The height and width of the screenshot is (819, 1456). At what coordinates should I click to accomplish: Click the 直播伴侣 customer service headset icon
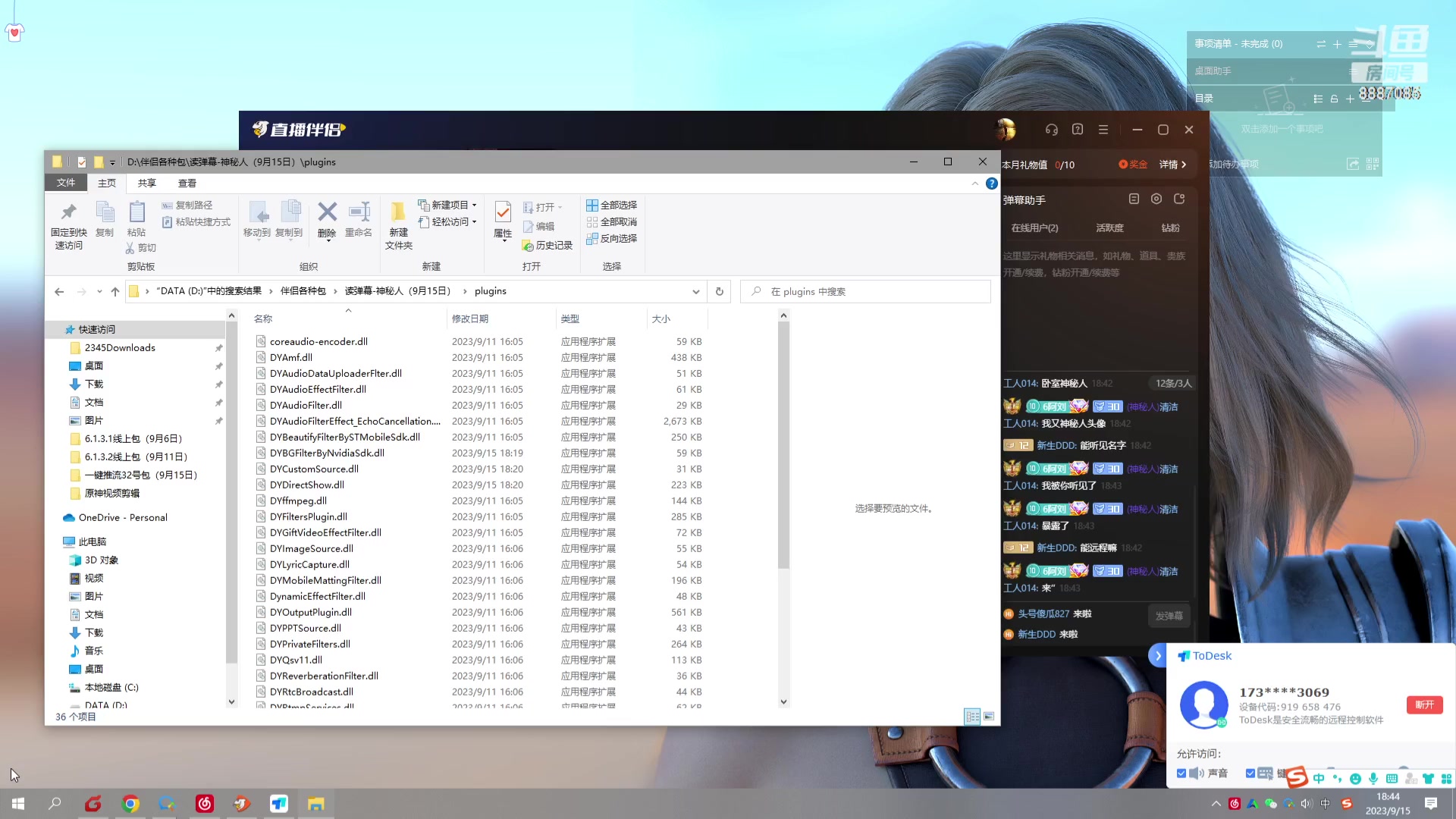coord(1051,130)
